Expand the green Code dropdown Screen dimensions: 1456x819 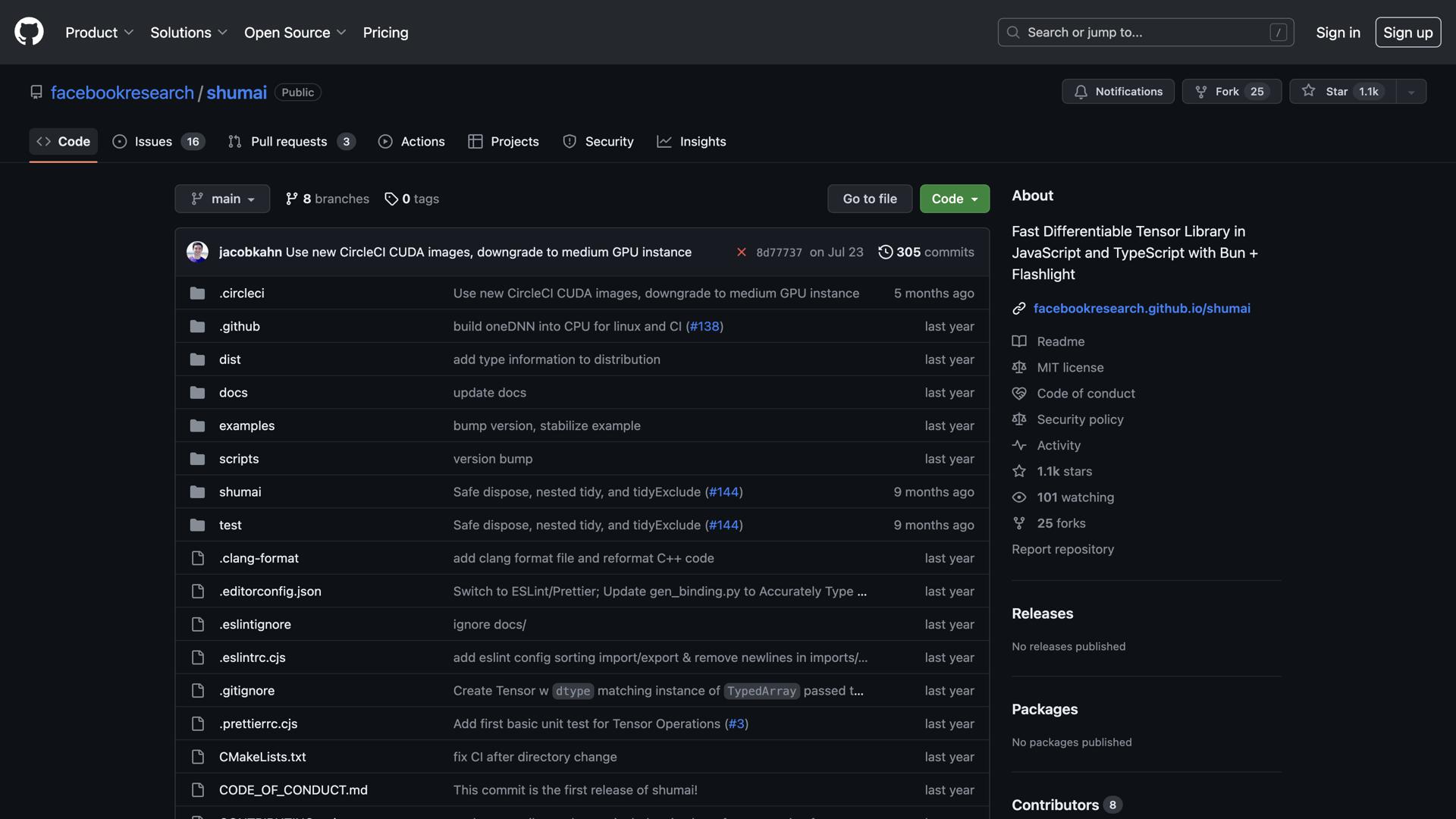coord(954,199)
